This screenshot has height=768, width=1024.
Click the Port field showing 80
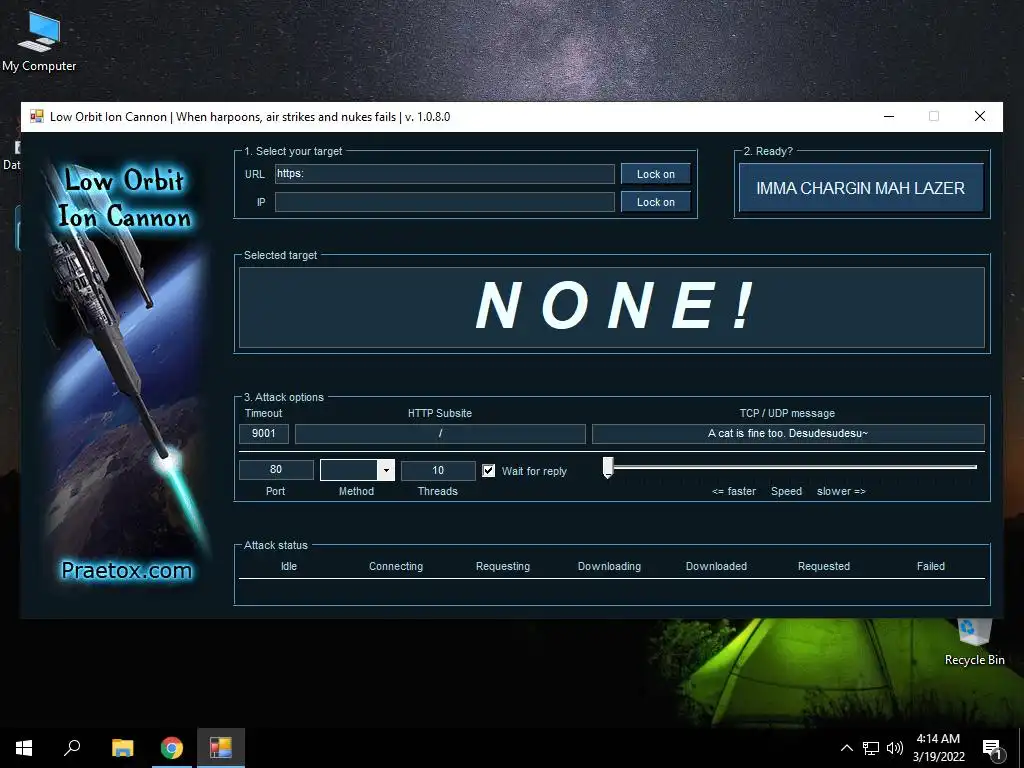tap(276, 470)
